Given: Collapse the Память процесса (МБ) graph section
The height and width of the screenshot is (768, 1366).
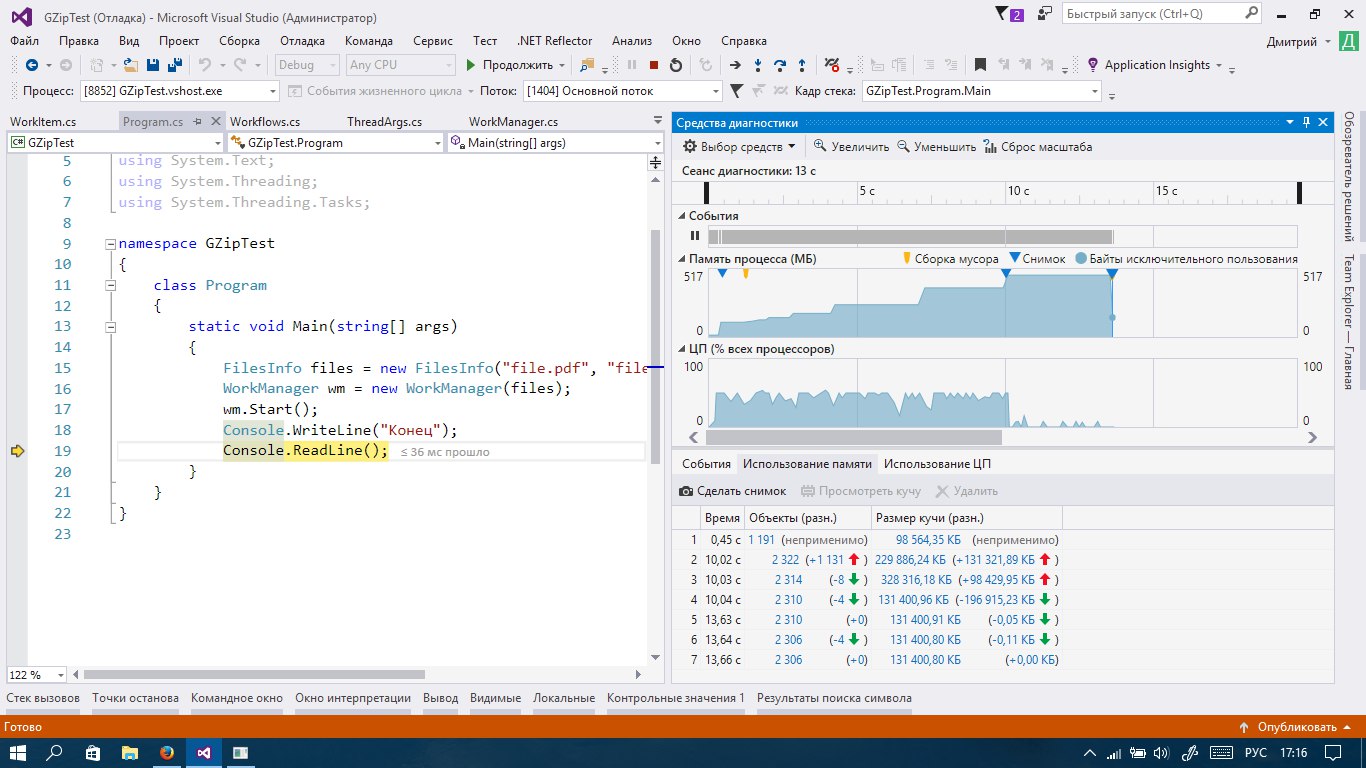Looking at the screenshot, I should pyautogui.click(x=682, y=259).
